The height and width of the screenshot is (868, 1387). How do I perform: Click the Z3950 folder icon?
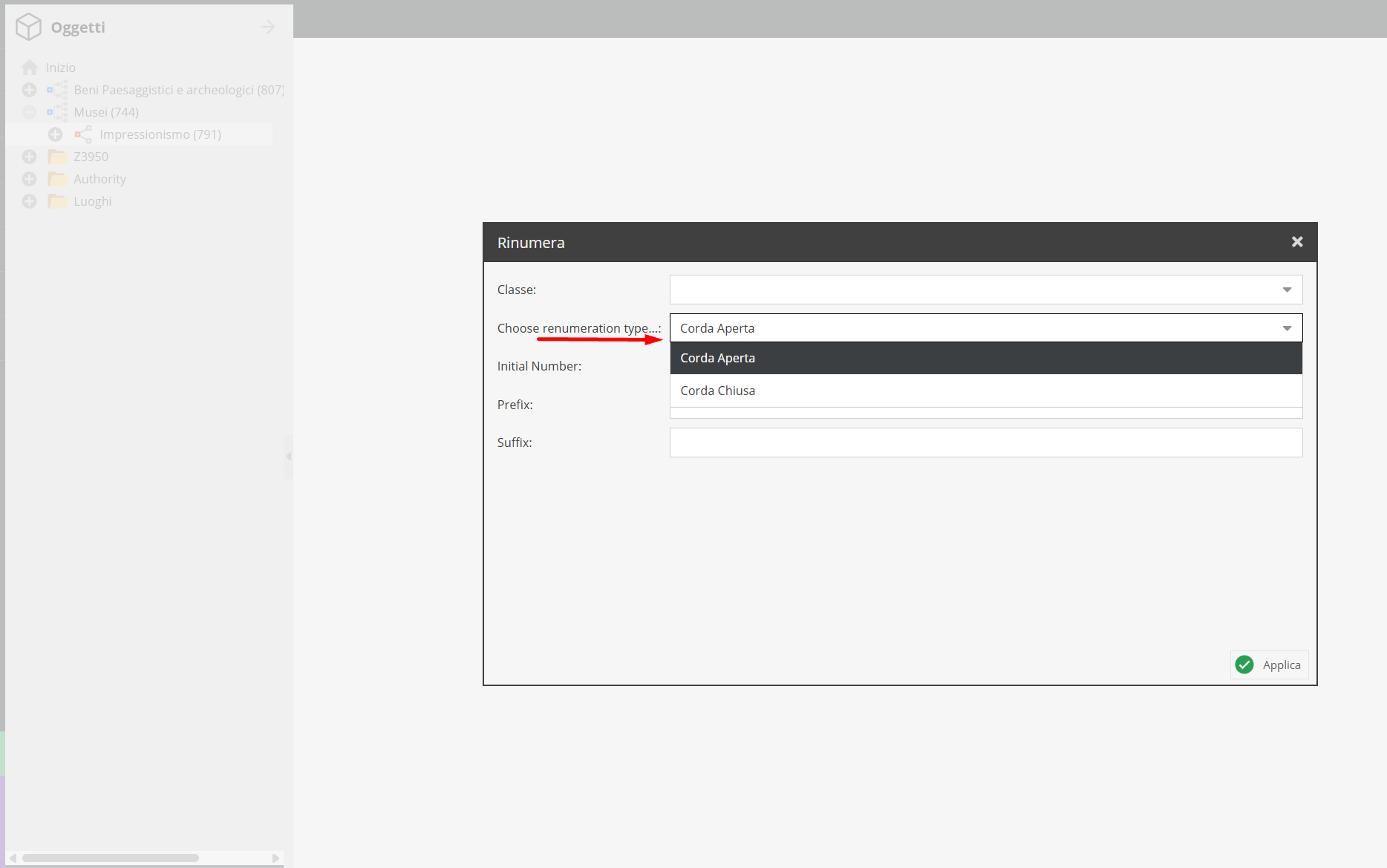(x=57, y=157)
